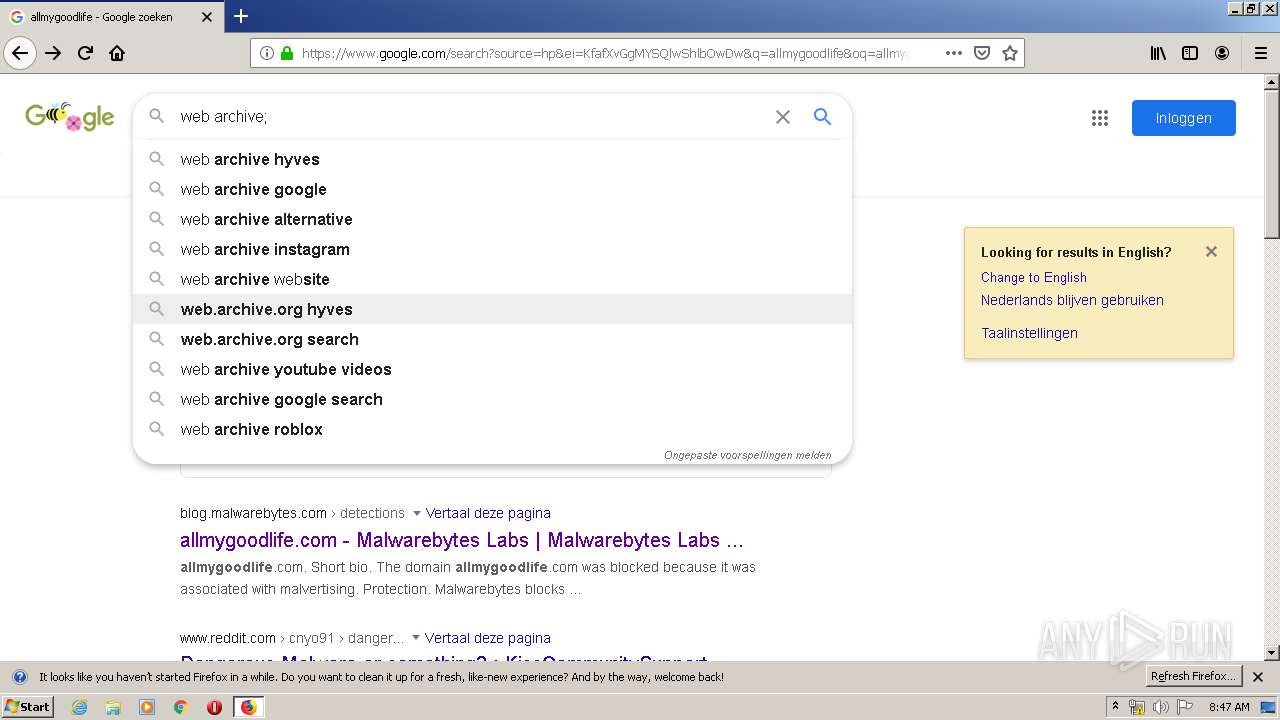
Task: Go forward using the browser Forward arrow
Action: point(53,53)
